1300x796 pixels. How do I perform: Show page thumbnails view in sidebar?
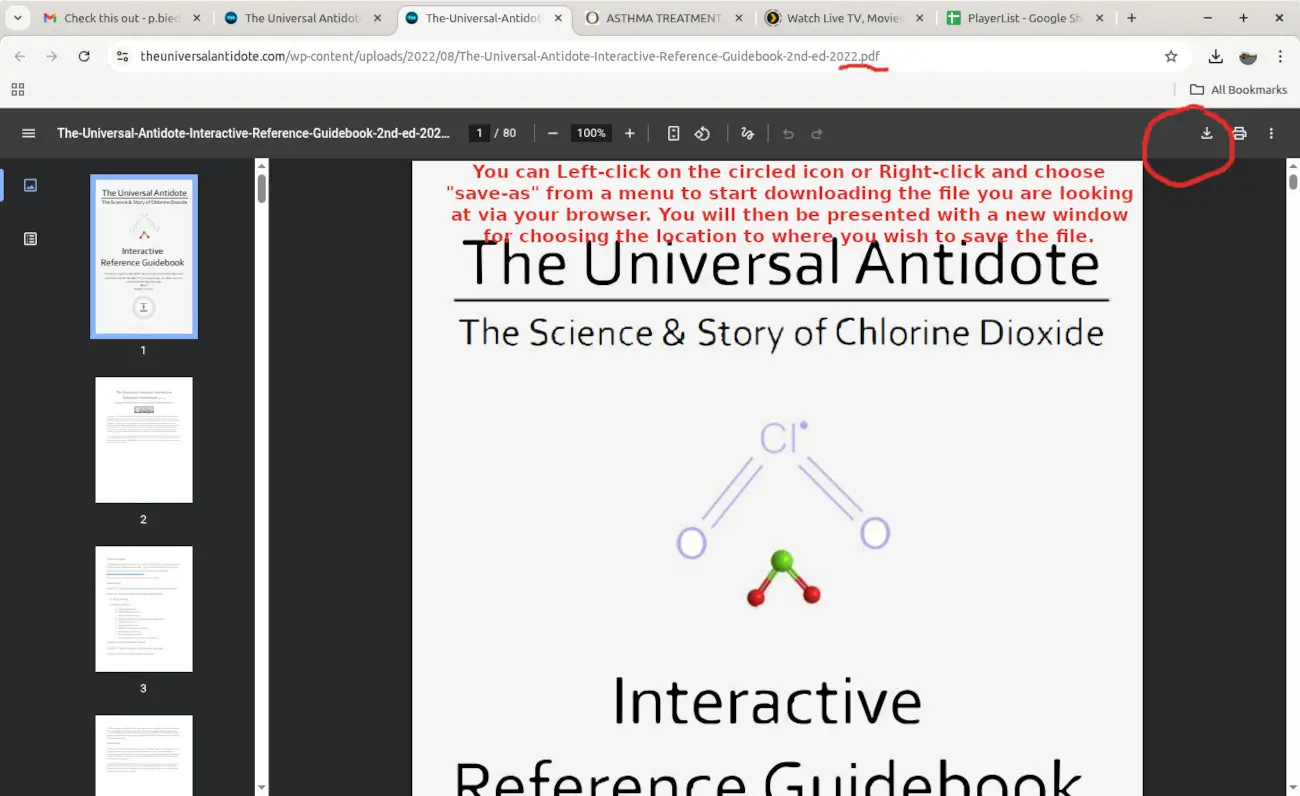30,185
